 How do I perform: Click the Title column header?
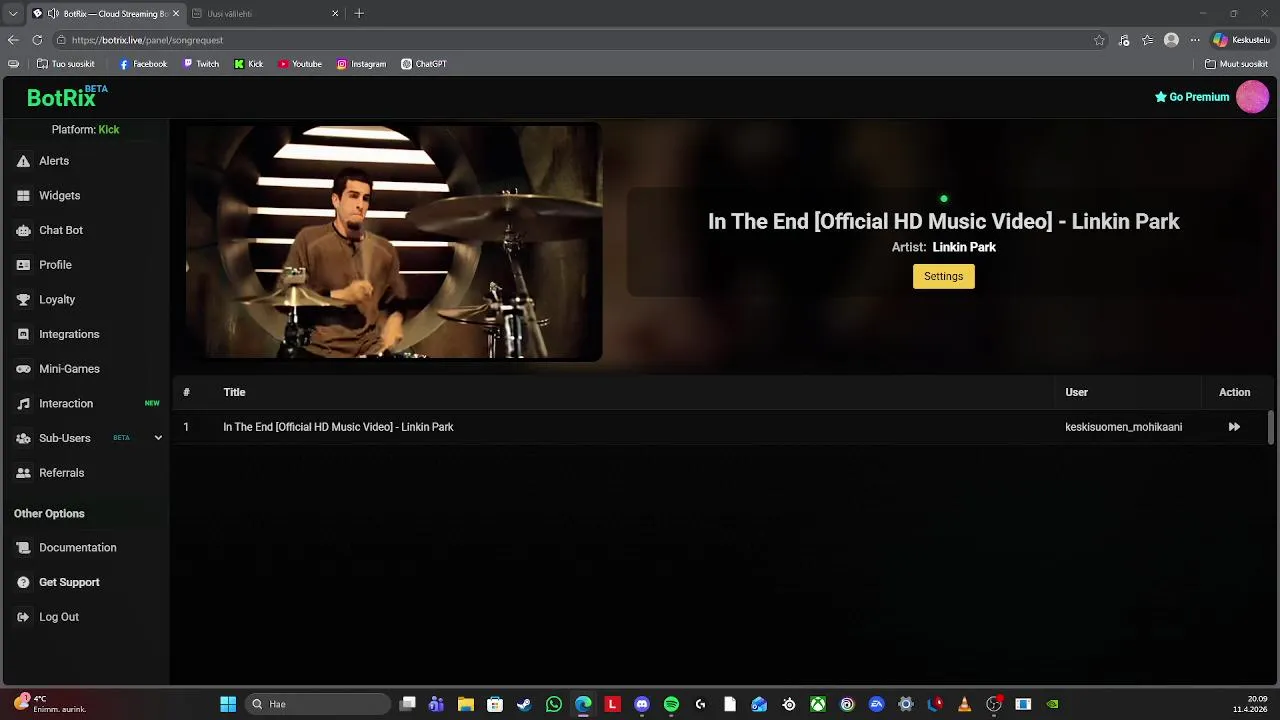[234, 392]
